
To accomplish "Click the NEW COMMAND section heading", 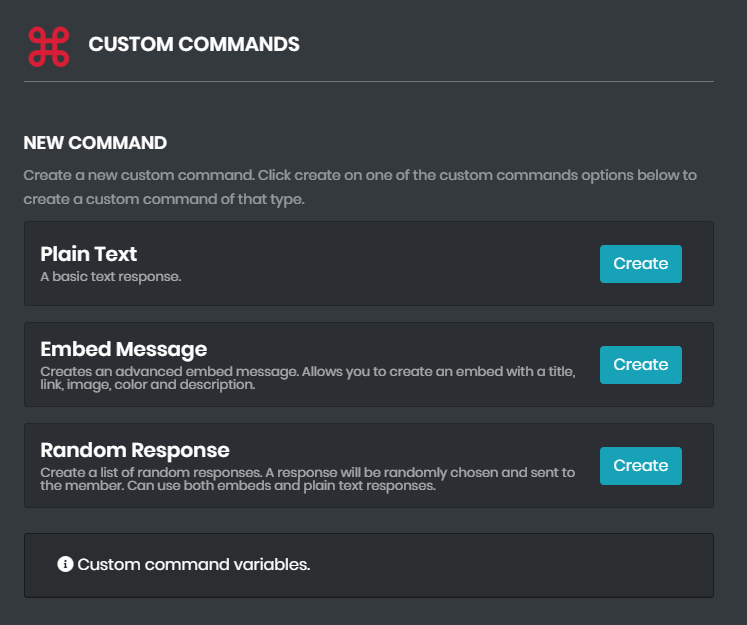I will (x=95, y=143).
